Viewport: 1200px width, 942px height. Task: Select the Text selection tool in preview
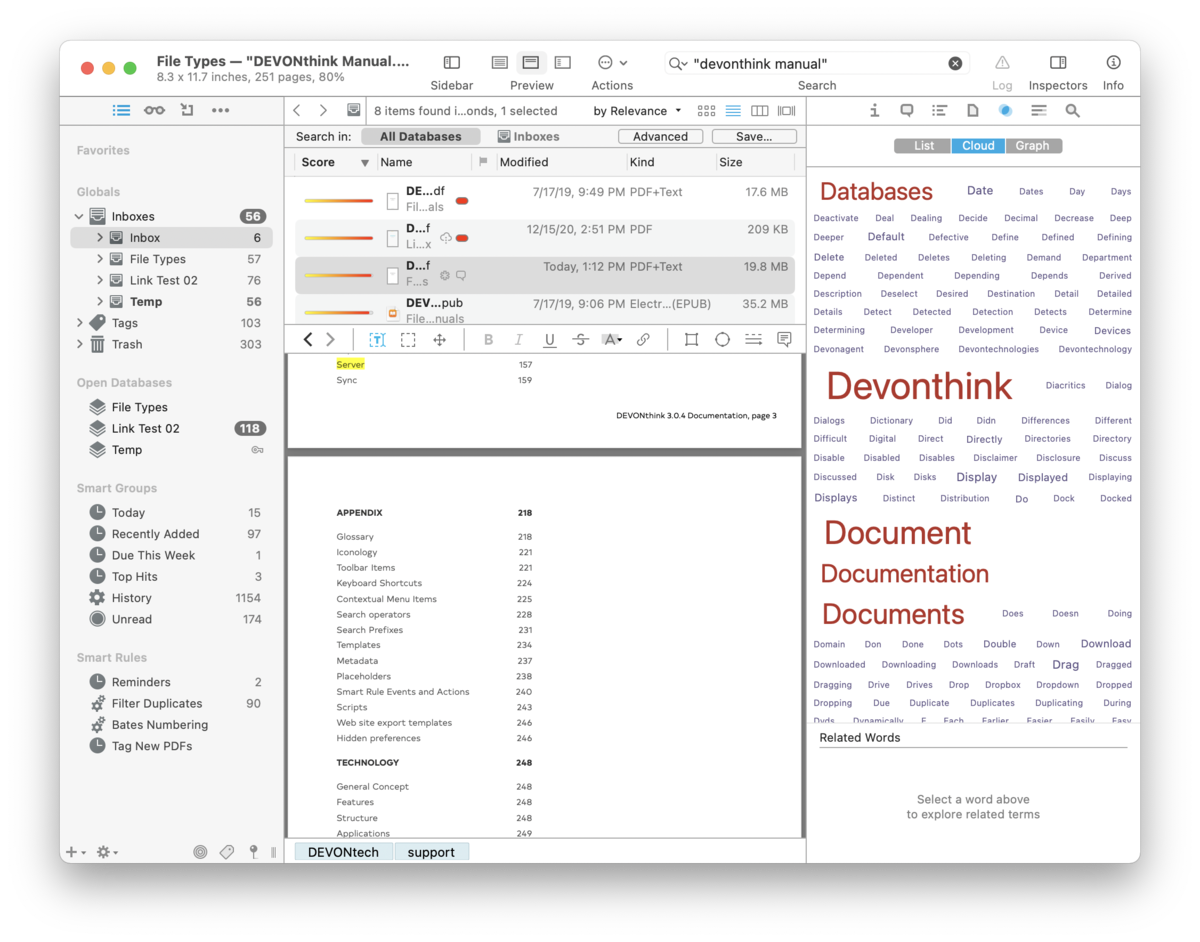(x=377, y=340)
